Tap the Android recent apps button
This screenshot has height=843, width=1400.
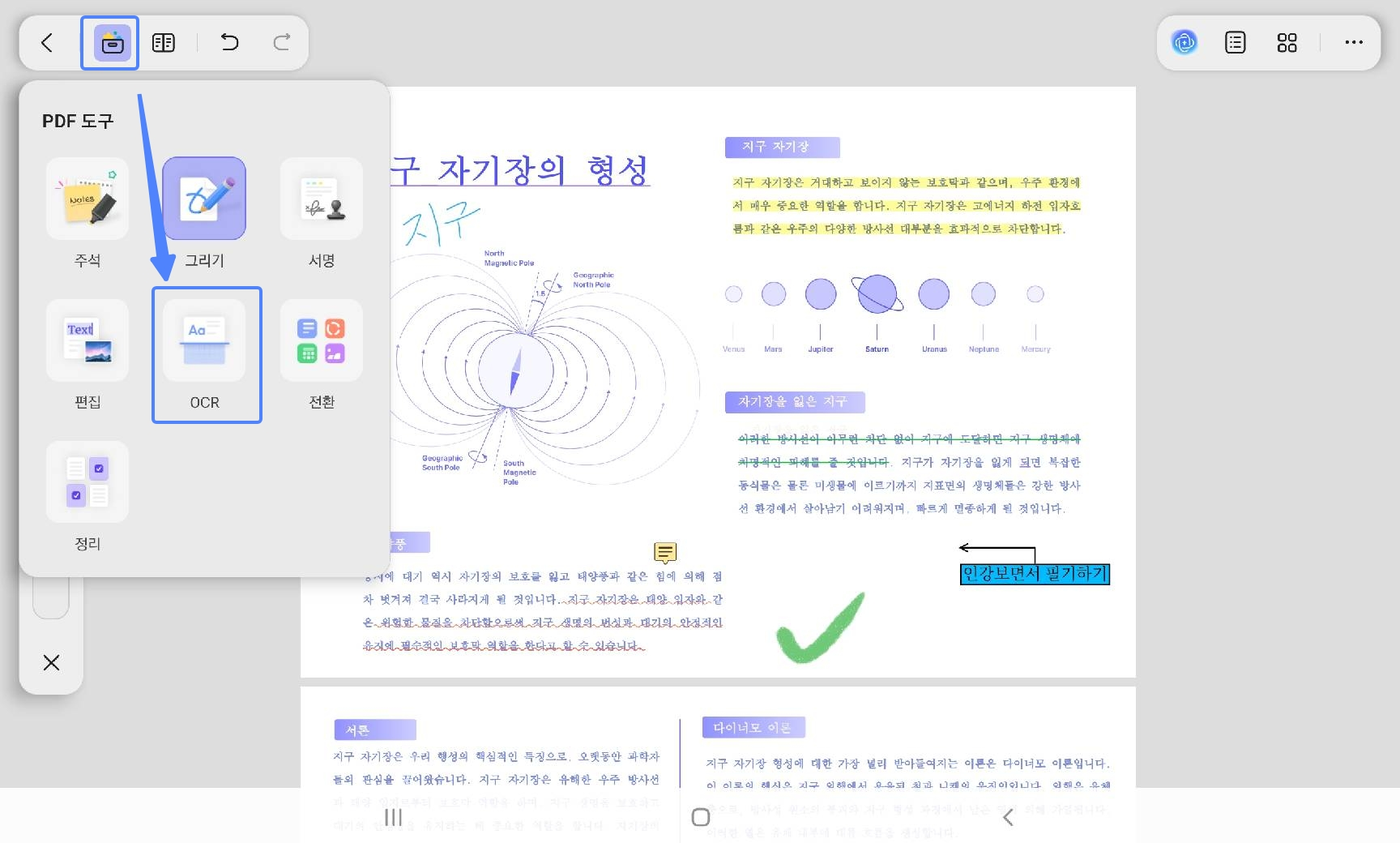click(394, 817)
